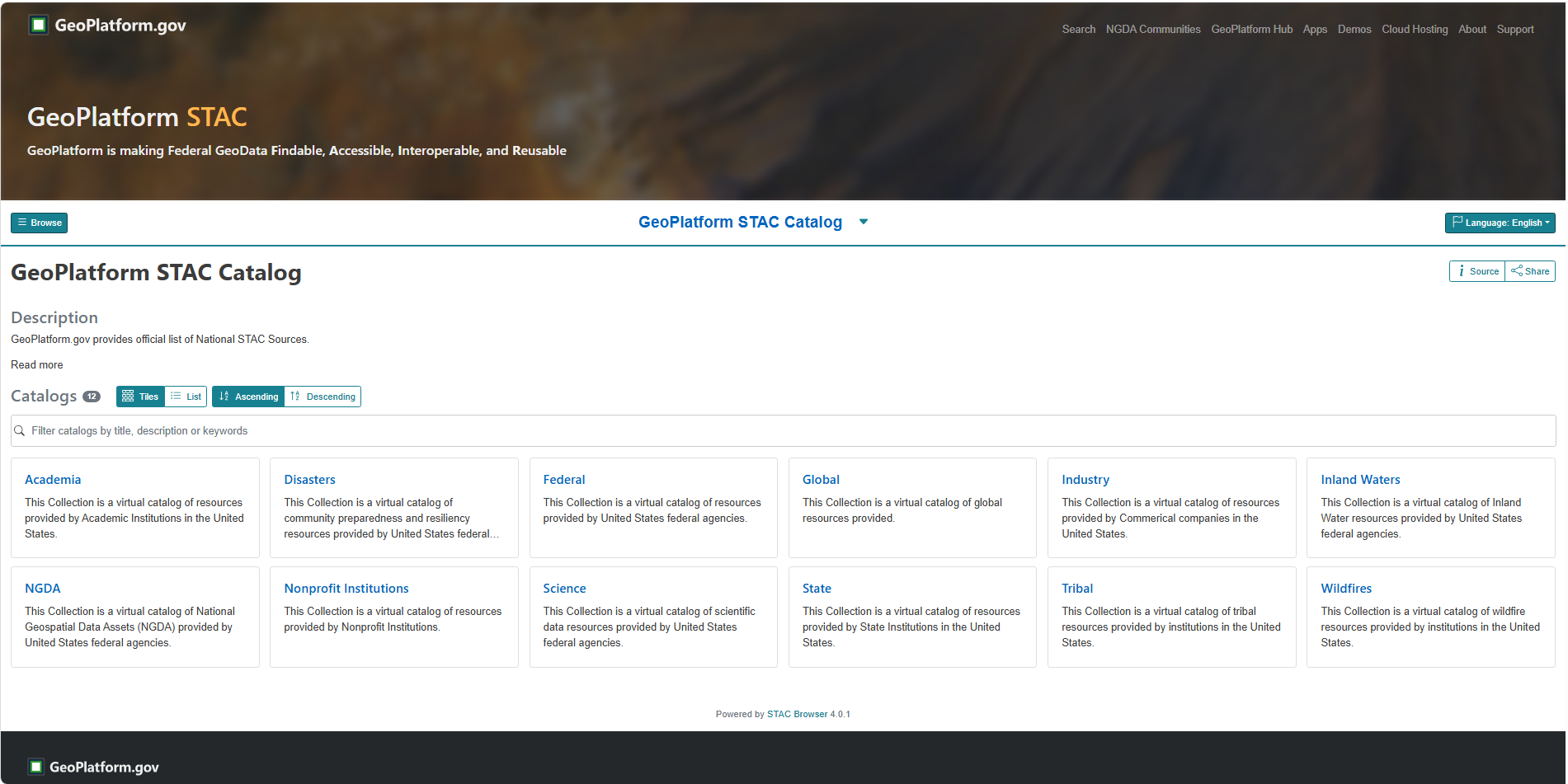The height and width of the screenshot is (784, 1568).
Task: Open the Academia catalog
Action: coord(53,480)
